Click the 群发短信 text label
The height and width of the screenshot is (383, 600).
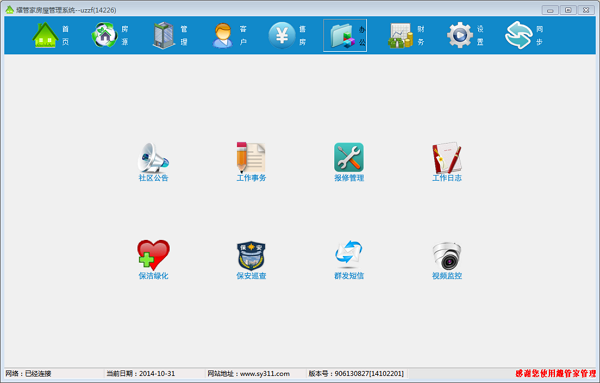click(349, 276)
